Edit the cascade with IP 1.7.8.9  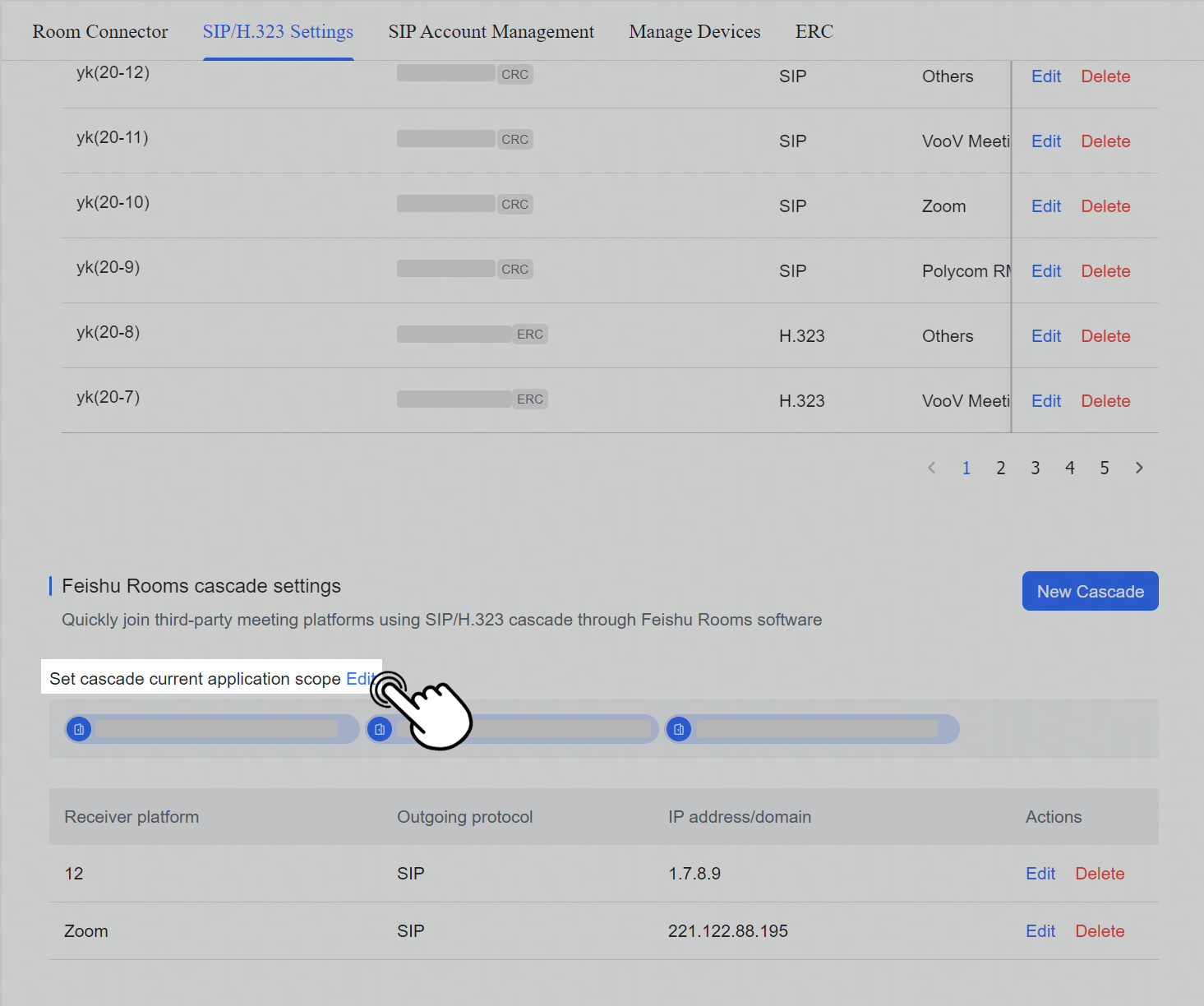coord(1040,874)
